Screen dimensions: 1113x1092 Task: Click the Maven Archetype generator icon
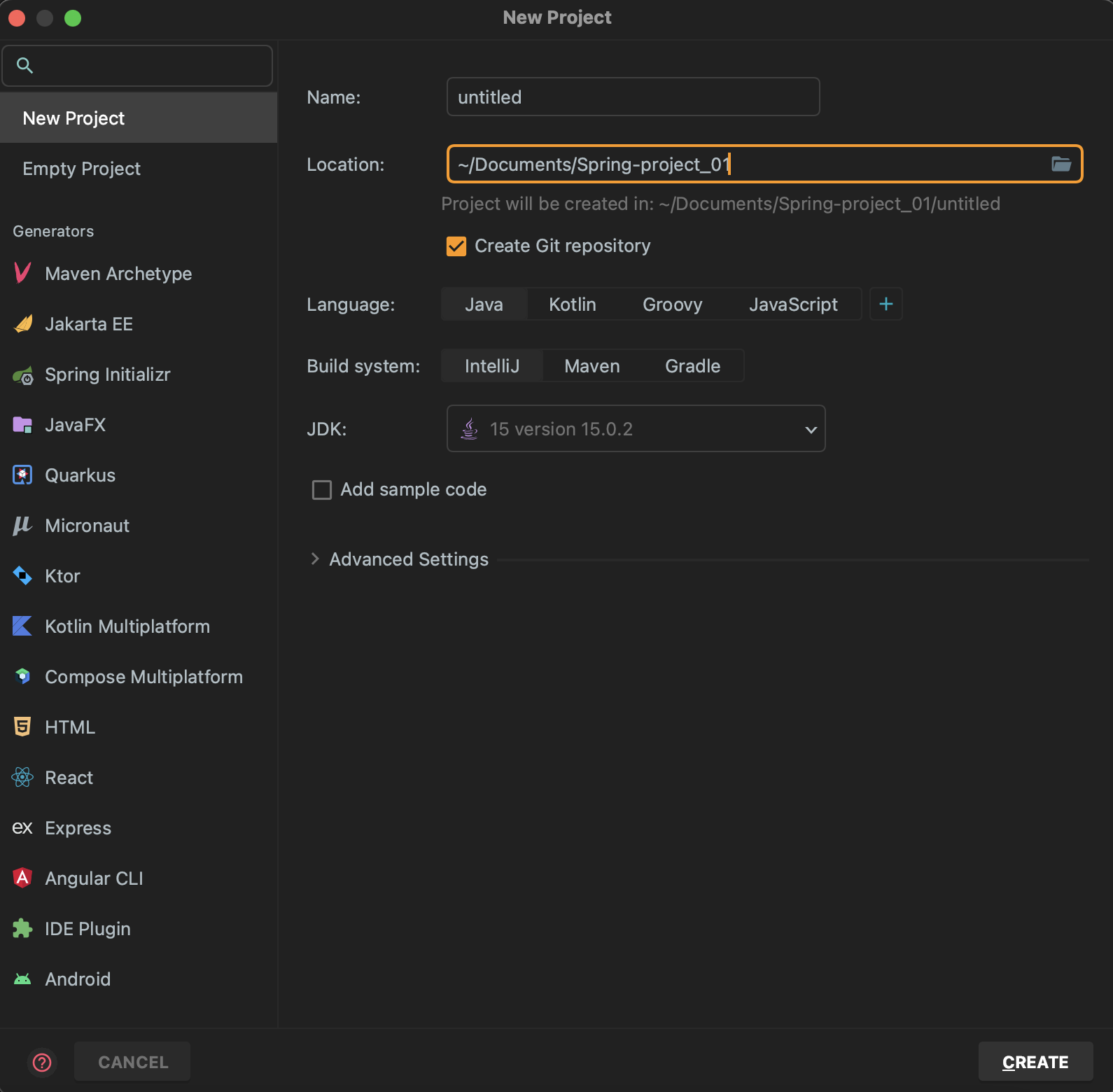pyautogui.click(x=22, y=274)
